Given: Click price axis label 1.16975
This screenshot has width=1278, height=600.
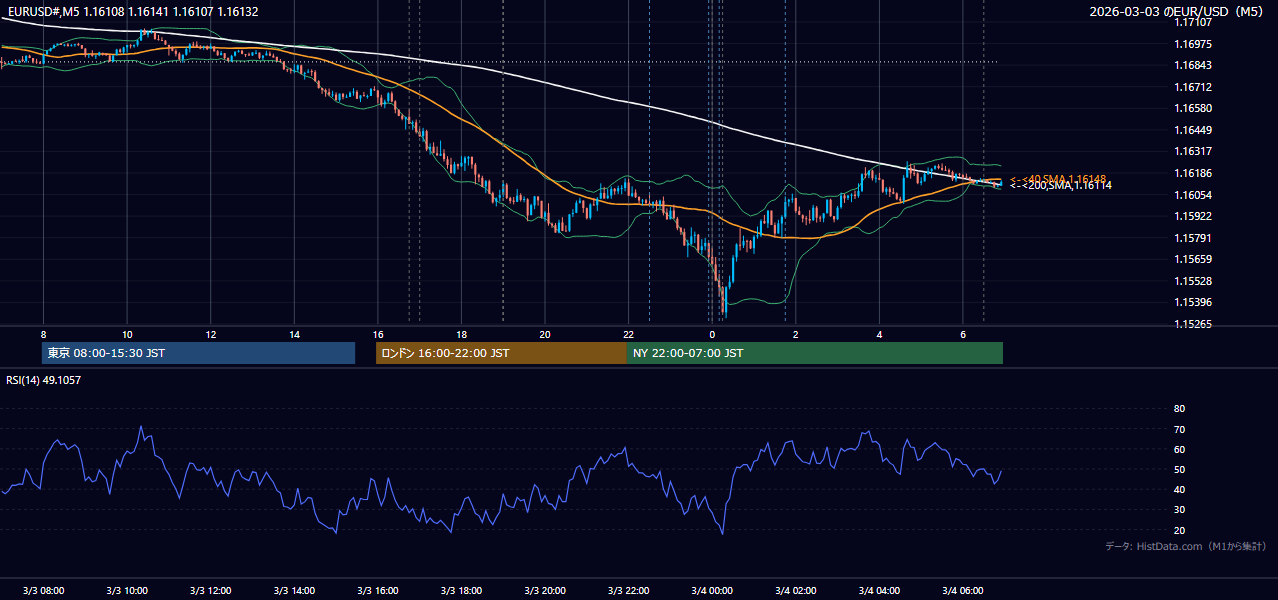Looking at the screenshot, I should click(1193, 44).
